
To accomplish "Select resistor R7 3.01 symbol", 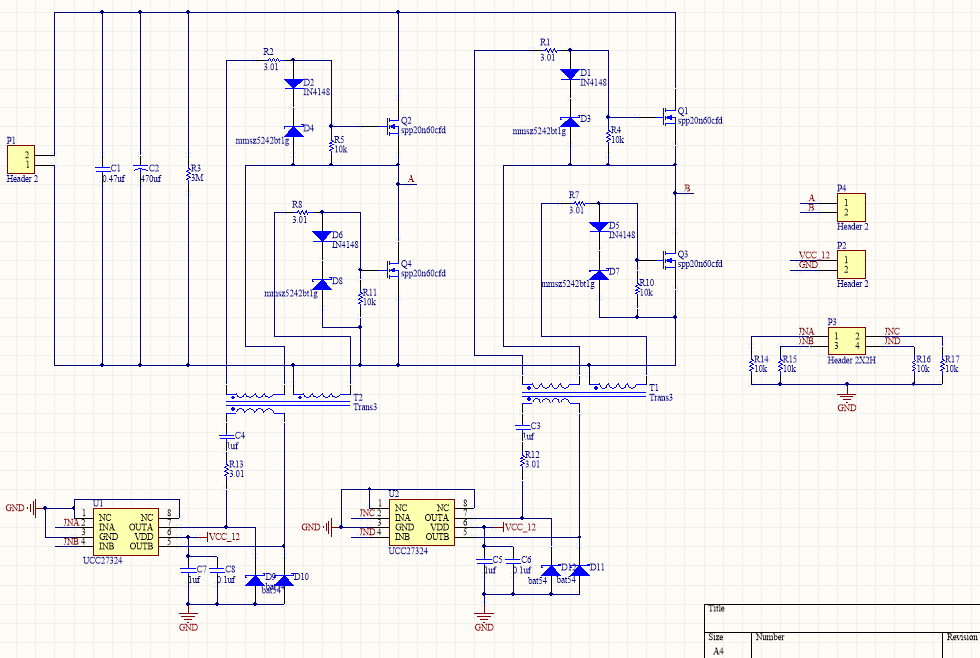I will (579, 203).
